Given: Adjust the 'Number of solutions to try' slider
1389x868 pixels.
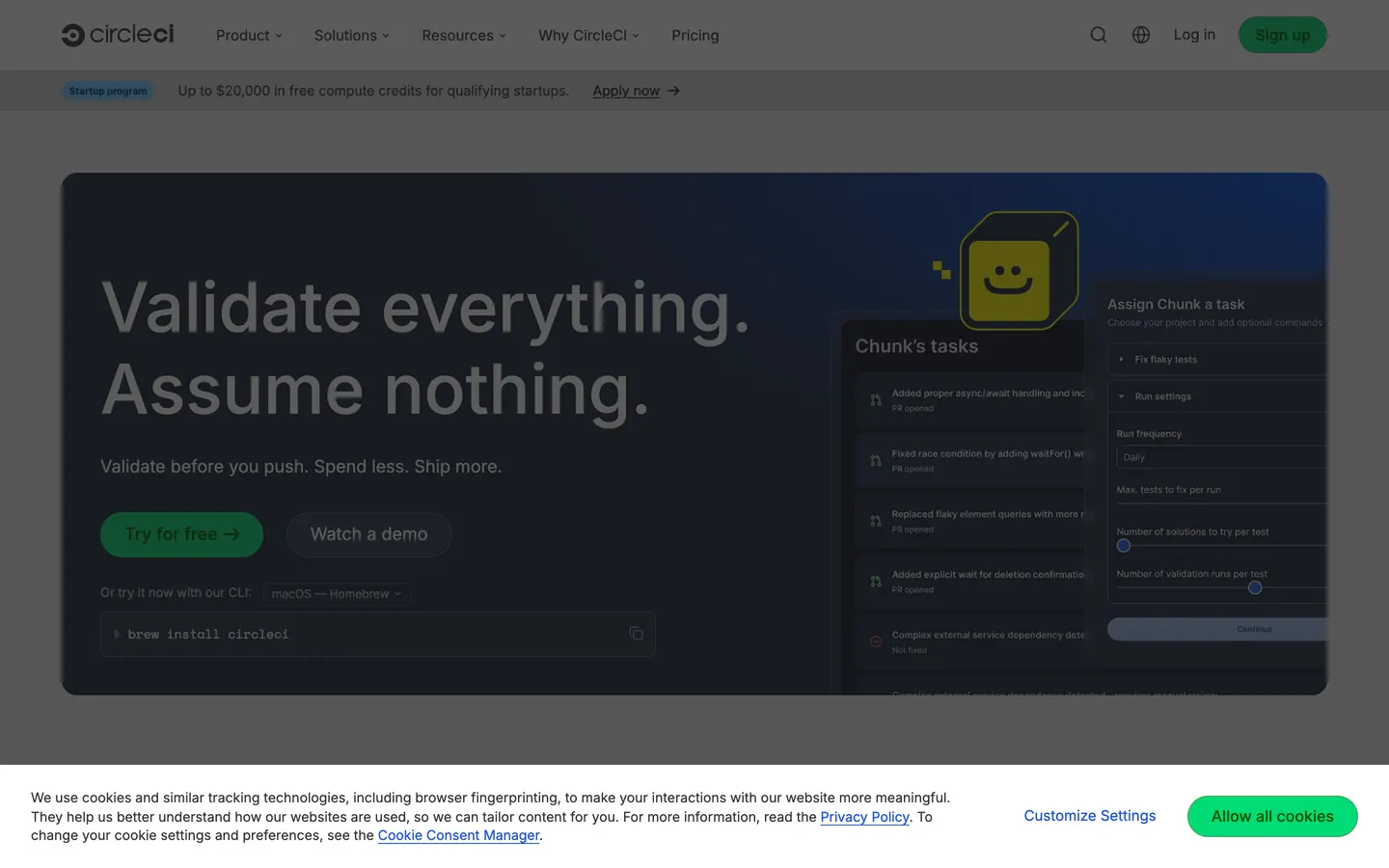Looking at the screenshot, I should 1124,546.
